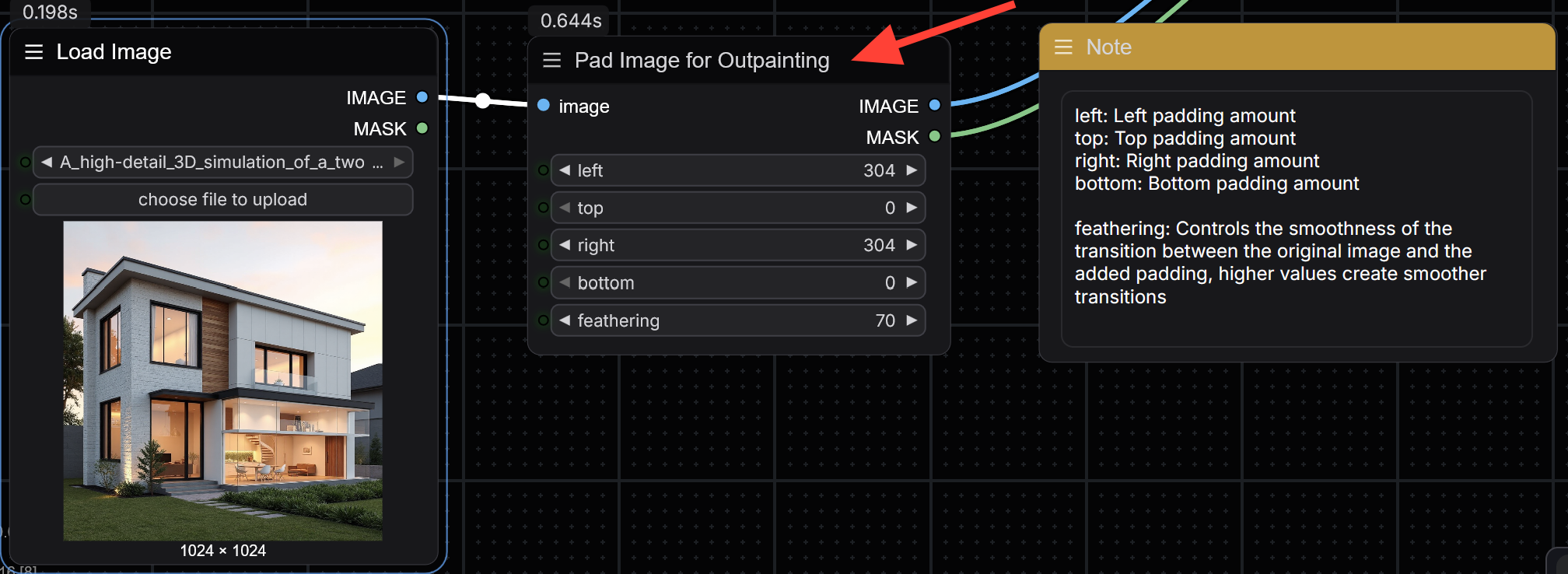Screen dimensions: 1568x574
Task: Click the Note text area
Action: pos(1296,218)
